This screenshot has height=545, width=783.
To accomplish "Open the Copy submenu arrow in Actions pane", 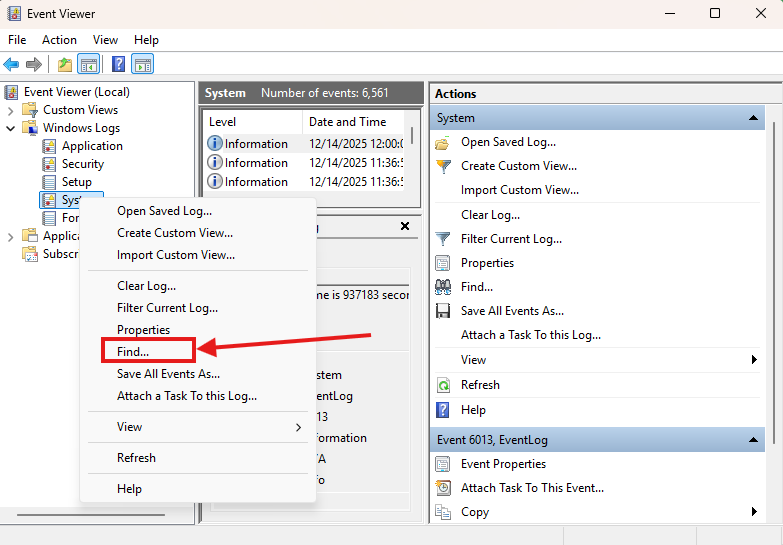I will (754, 512).
